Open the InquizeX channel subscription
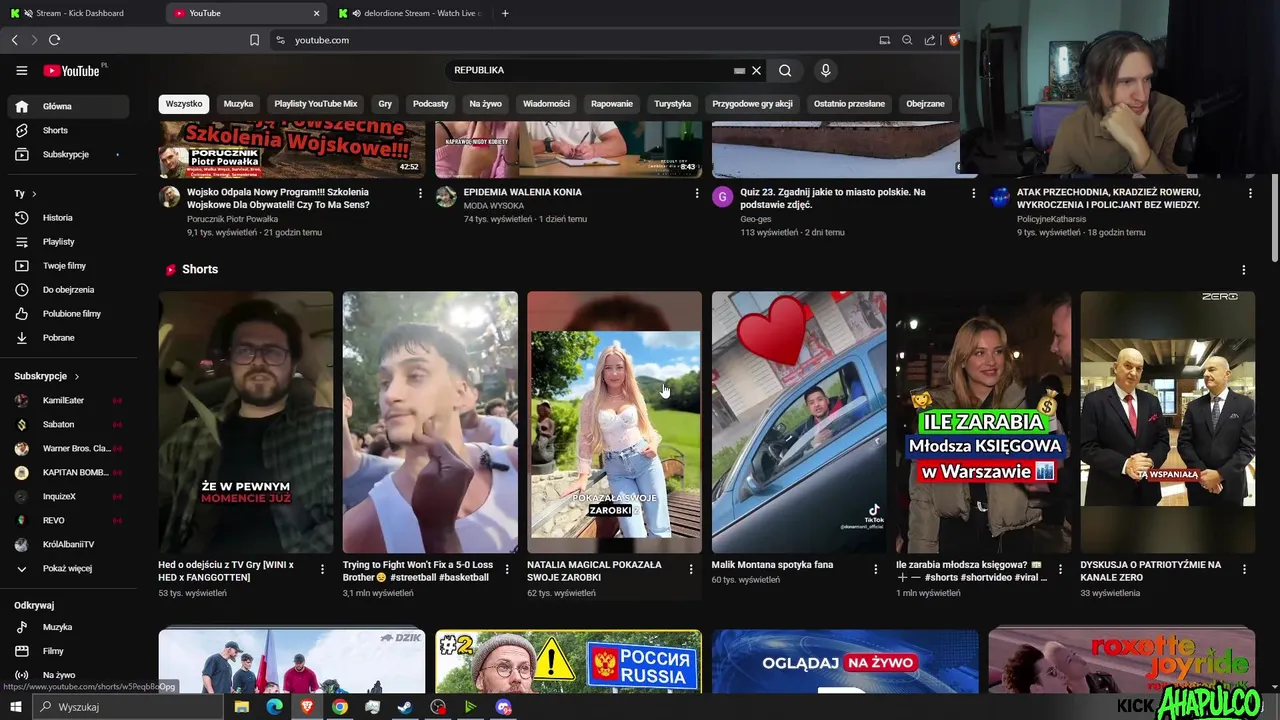 pos(68,496)
